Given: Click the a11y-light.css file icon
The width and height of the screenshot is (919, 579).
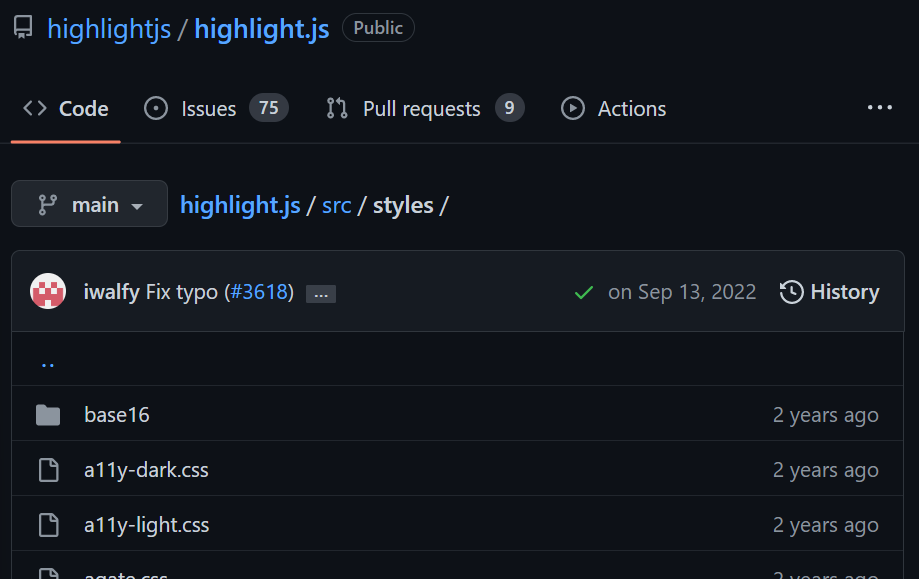Looking at the screenshot, I should coord(49,525).
